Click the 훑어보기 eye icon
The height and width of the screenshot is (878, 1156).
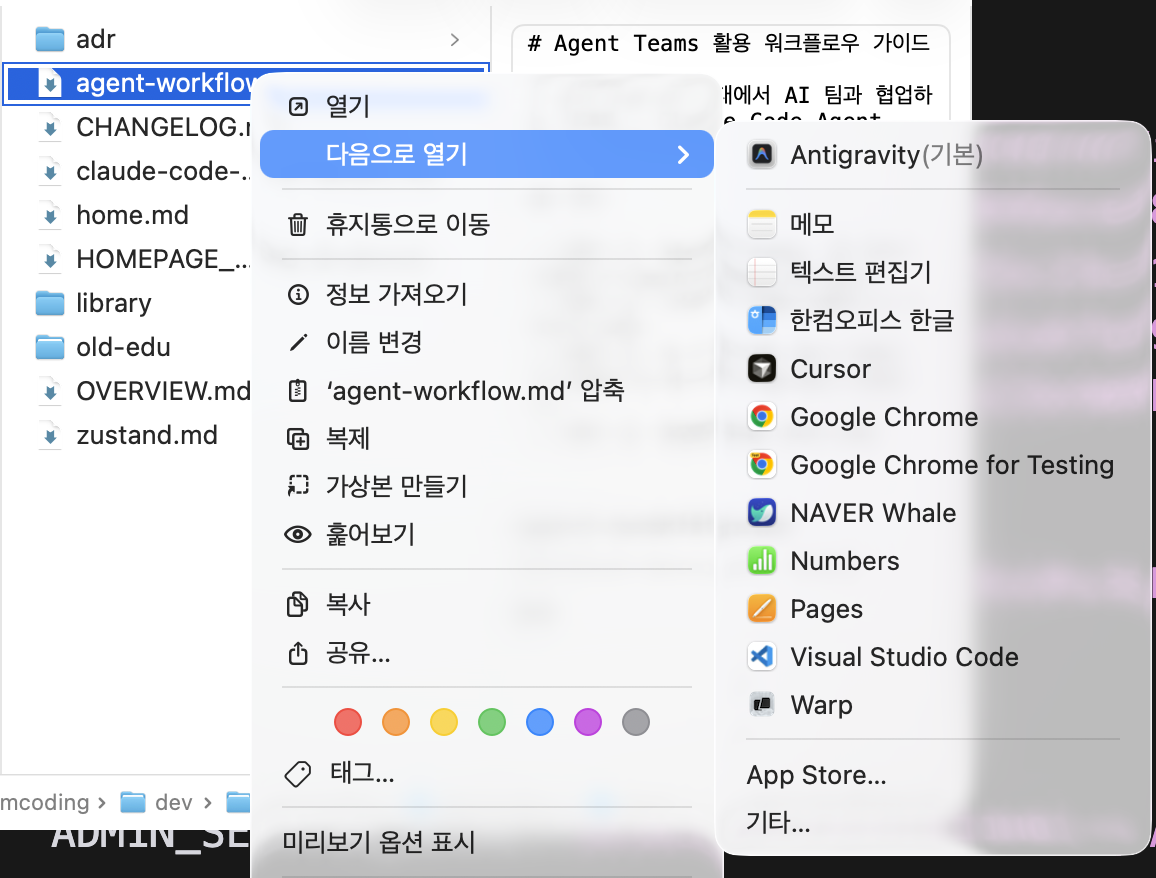pyautogui.click(x=298, y=534)
